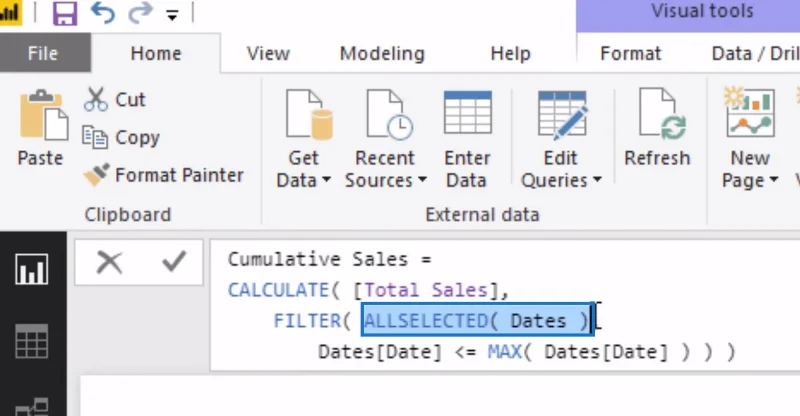The width and height of the screenshot is (800, 416).
Task: Open the Help ribbon tab
Action: [510, 54]
